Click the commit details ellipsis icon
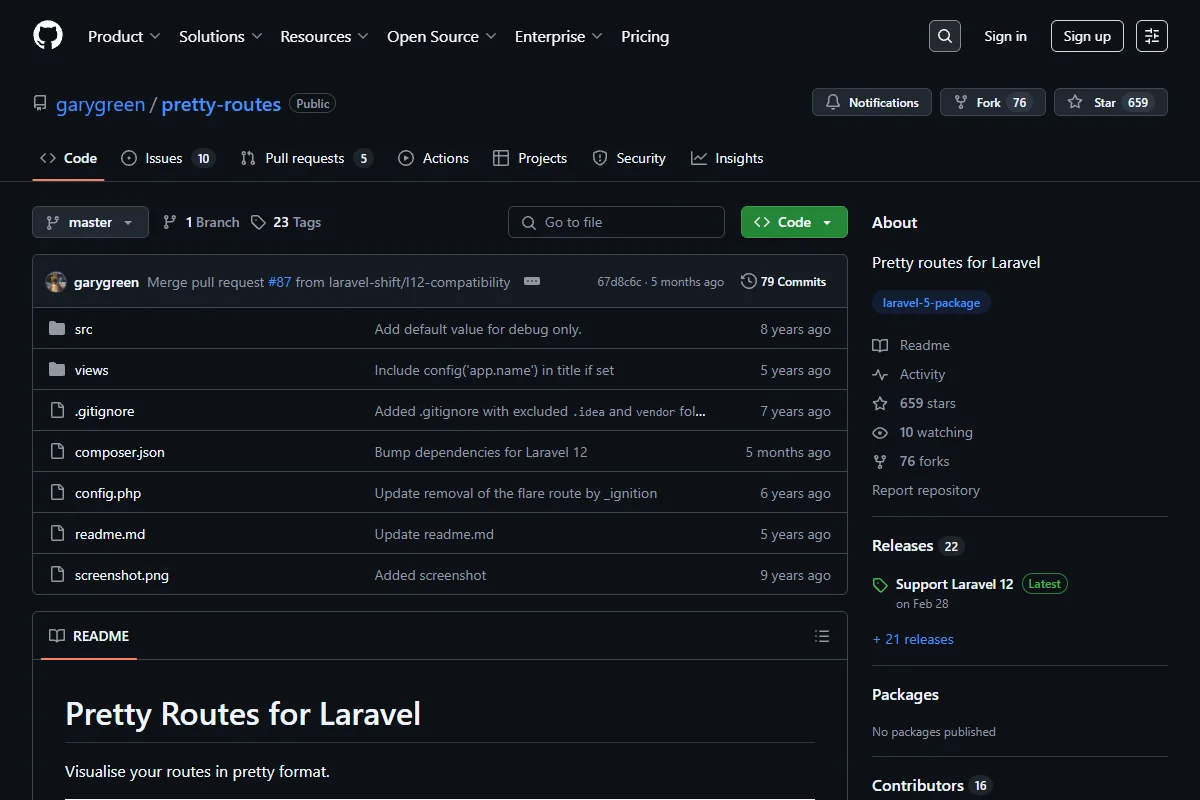The image size is (1200, 800). 532,282
